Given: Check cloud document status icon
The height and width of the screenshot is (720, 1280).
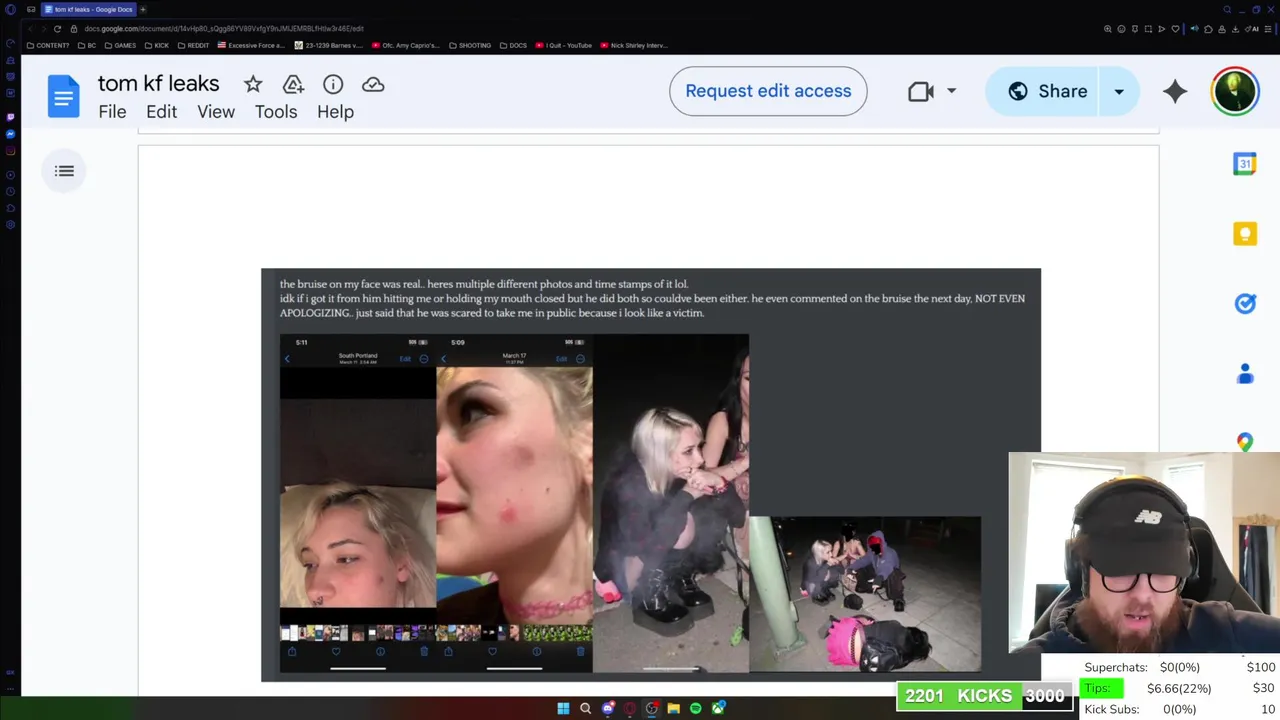Looking at the screenshot, I should [373, 85].
